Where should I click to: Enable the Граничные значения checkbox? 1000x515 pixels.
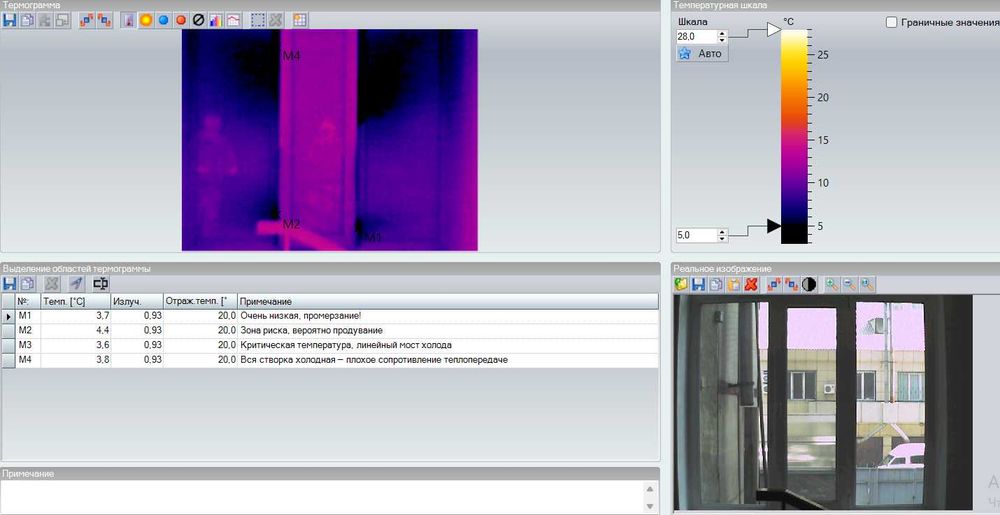pos(892,22)
